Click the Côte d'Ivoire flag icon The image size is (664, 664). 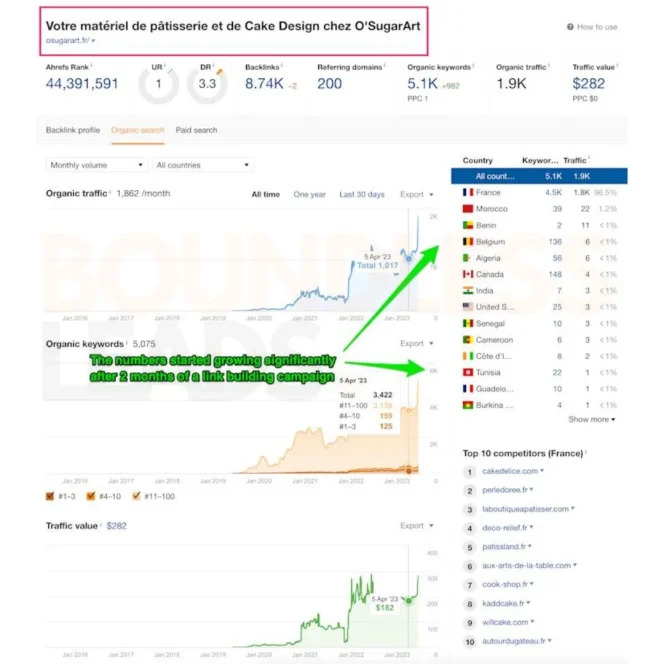click(x=468, y=356)
